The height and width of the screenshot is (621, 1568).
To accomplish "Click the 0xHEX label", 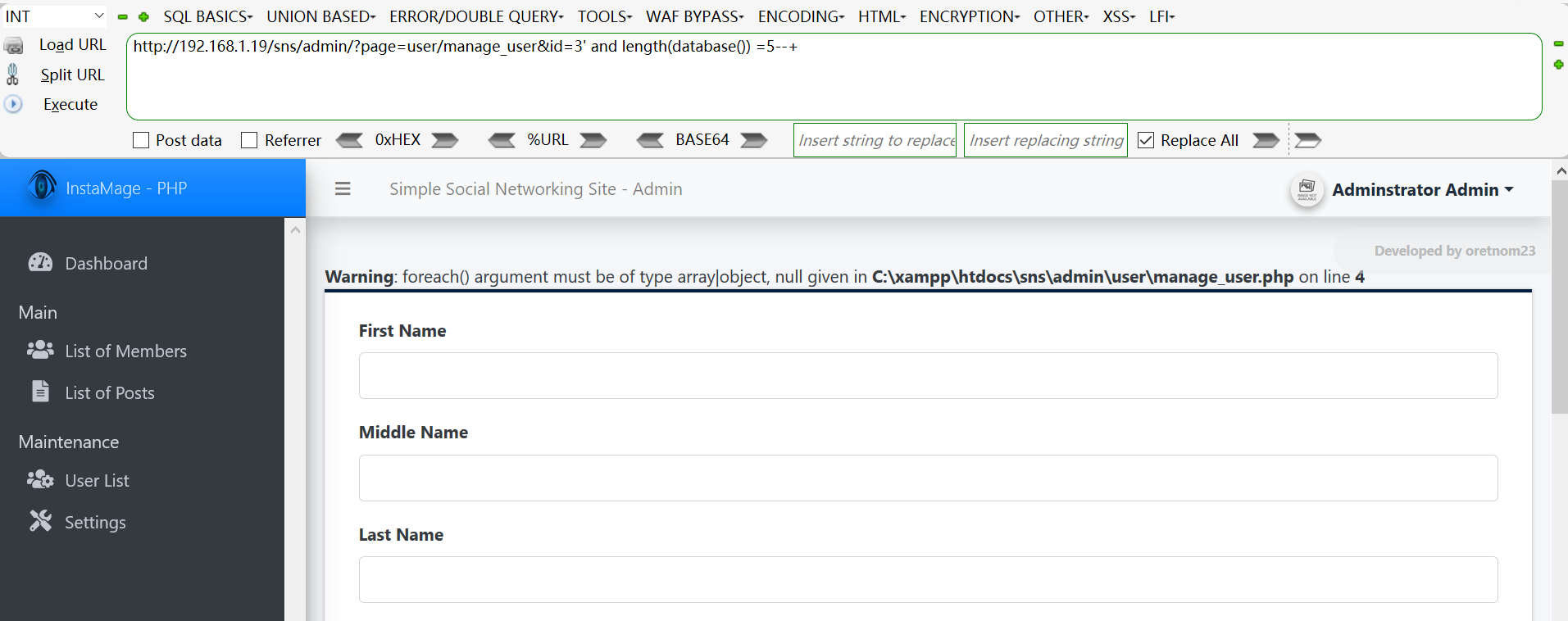I will [398, 140].
